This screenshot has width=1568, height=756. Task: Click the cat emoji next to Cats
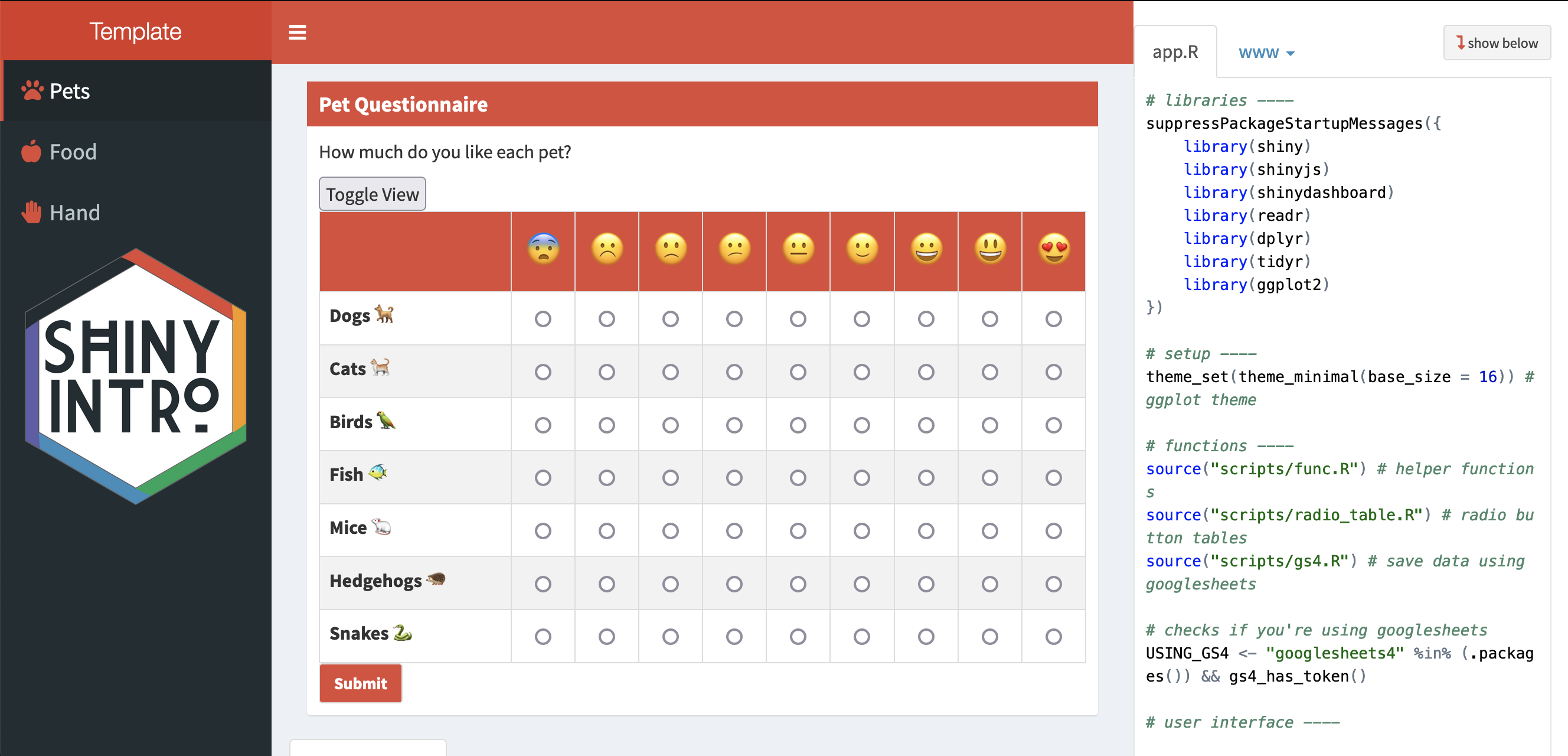[x=380, y=367]
